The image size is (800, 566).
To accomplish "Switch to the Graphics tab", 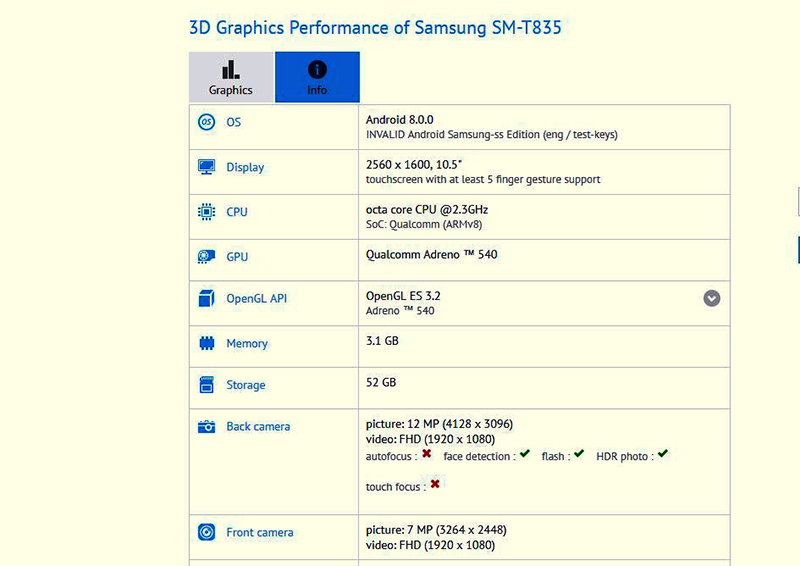I will coord(231,77).
